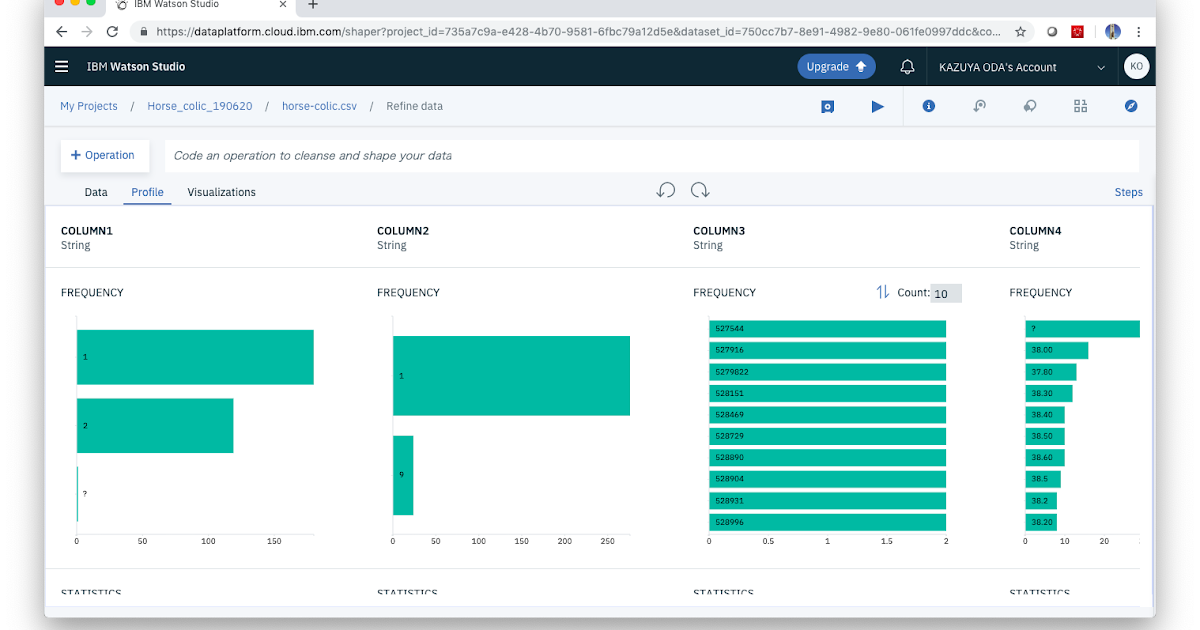Click the + Operation button
1200x630 pixels.
pos(104,155)
